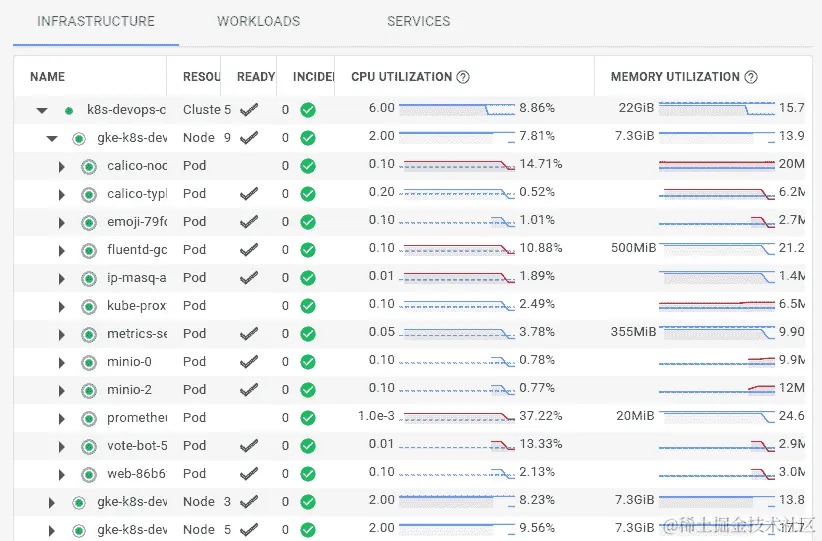The image size is (822, 541).
Task: Click metrics-se incidents green checkmark
Action: [x=308, y=334]
